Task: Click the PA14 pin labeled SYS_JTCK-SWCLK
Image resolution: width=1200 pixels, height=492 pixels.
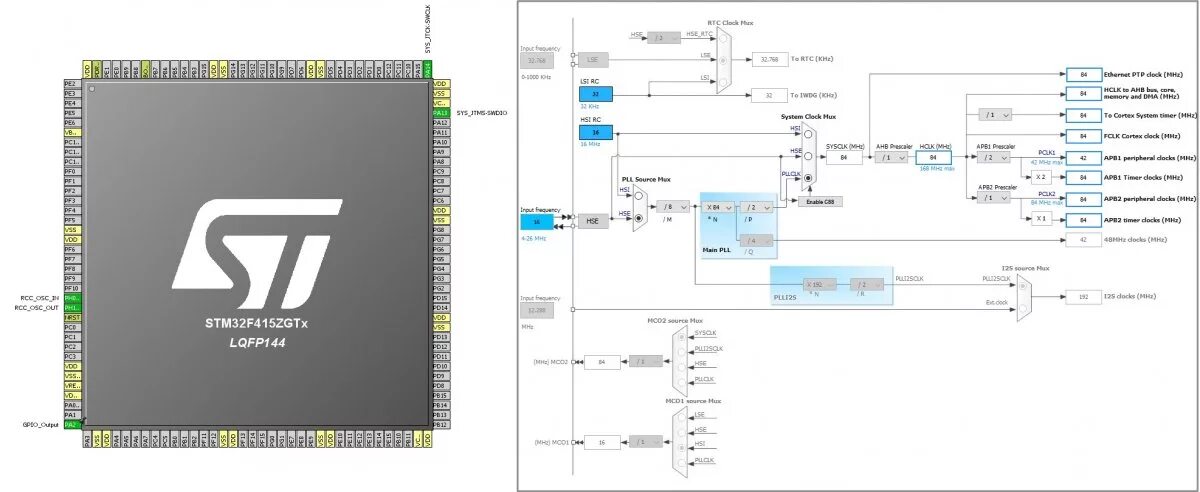Action: point(428,70)
